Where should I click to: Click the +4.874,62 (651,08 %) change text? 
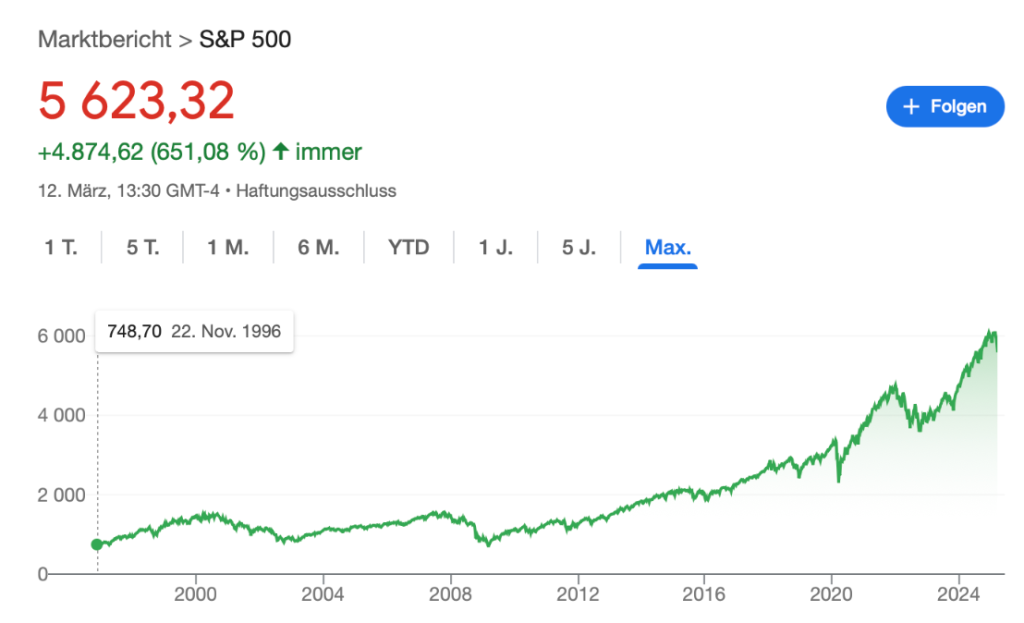point(151,152)
